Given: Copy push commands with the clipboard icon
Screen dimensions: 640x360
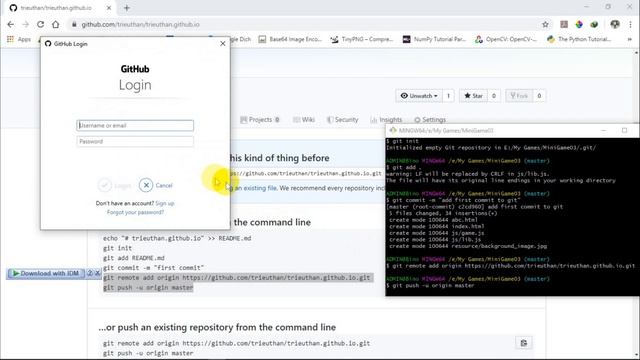Looking at the screenshot, I should coord(524,343).
